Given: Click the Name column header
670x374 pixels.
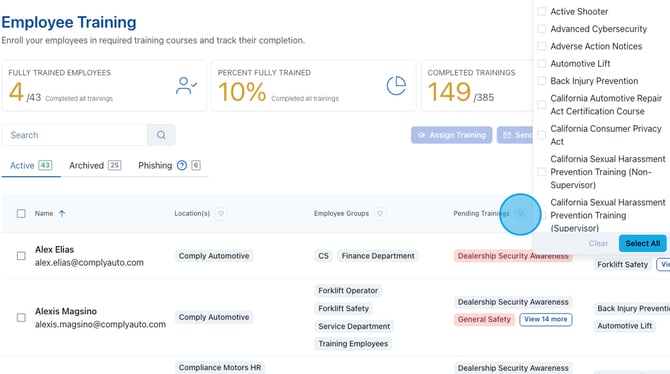Looking at the screenshot, I should [44, 213].
